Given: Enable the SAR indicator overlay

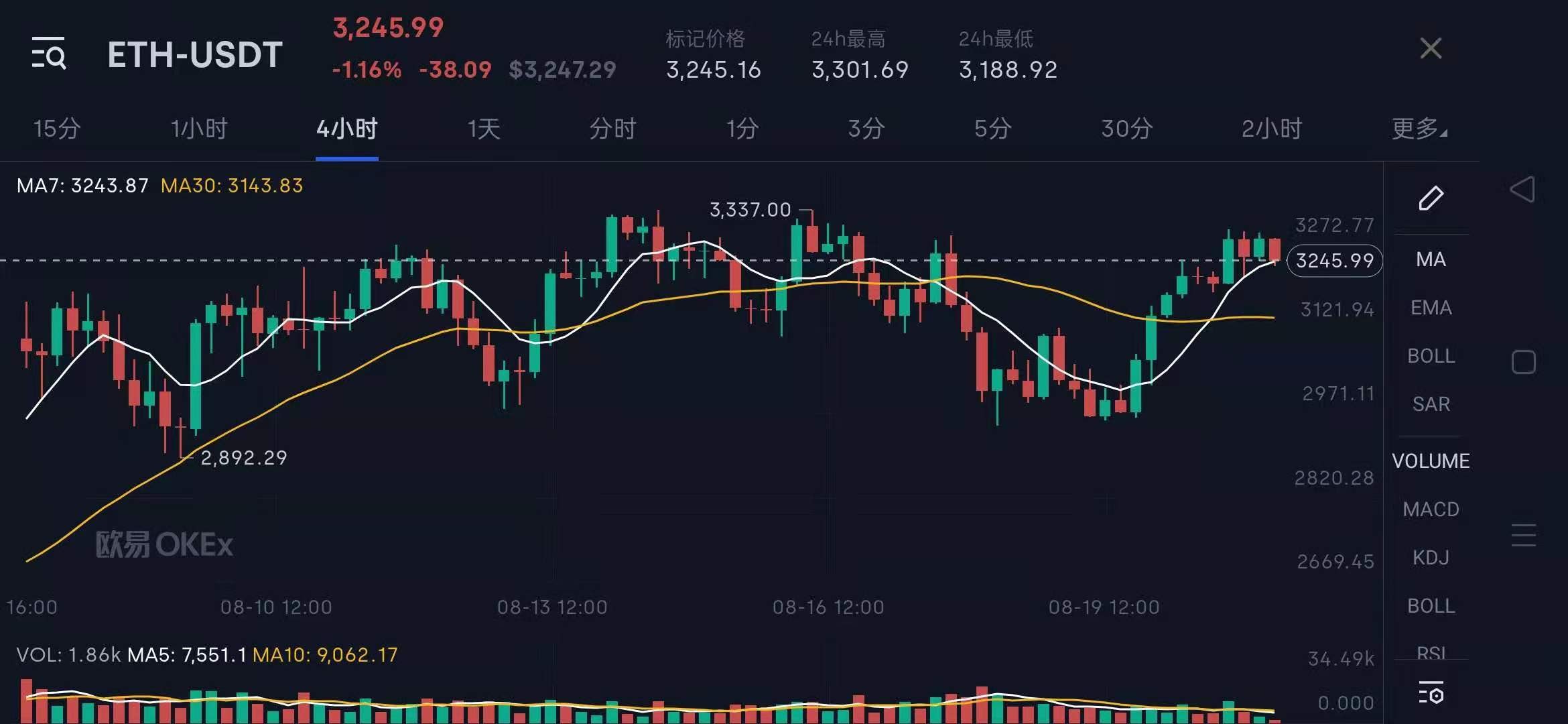Looking at the screenshot, I should [1431, 404].
